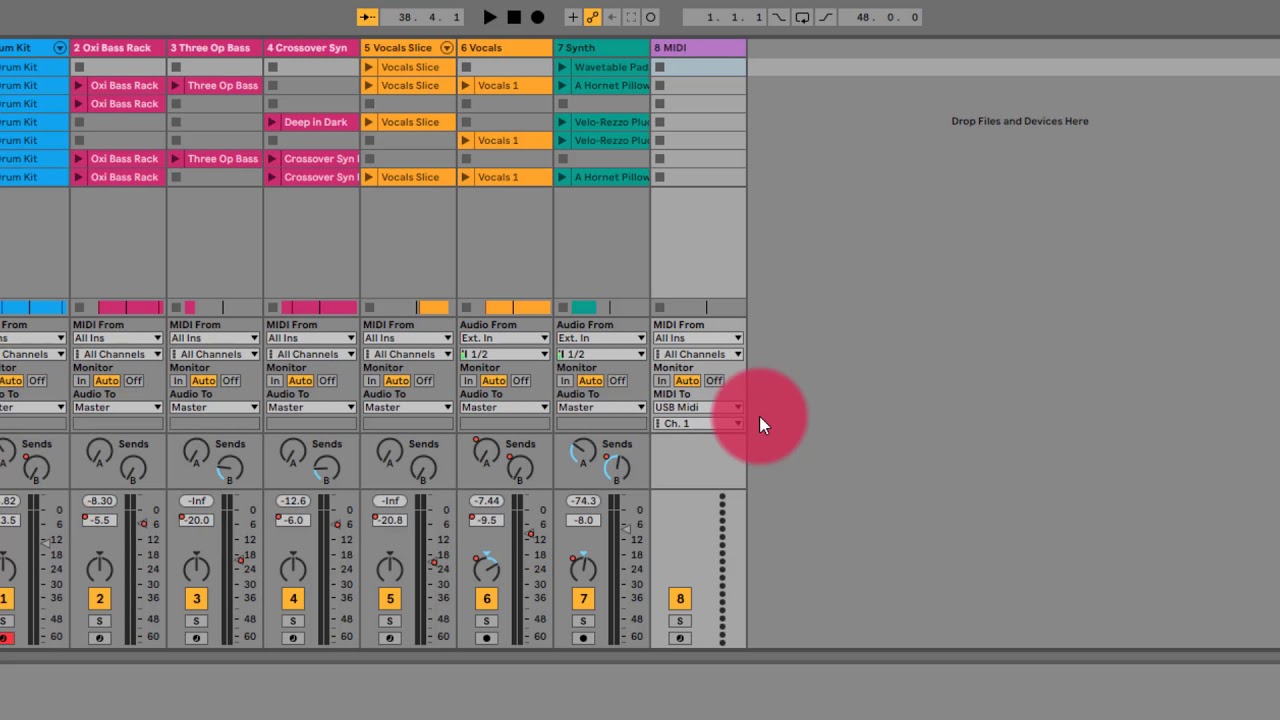This screenshot has width=1280, height=720.
Task: Enable MIDI Arrangement Overdub plus button
Action: (x=573, y=17)
